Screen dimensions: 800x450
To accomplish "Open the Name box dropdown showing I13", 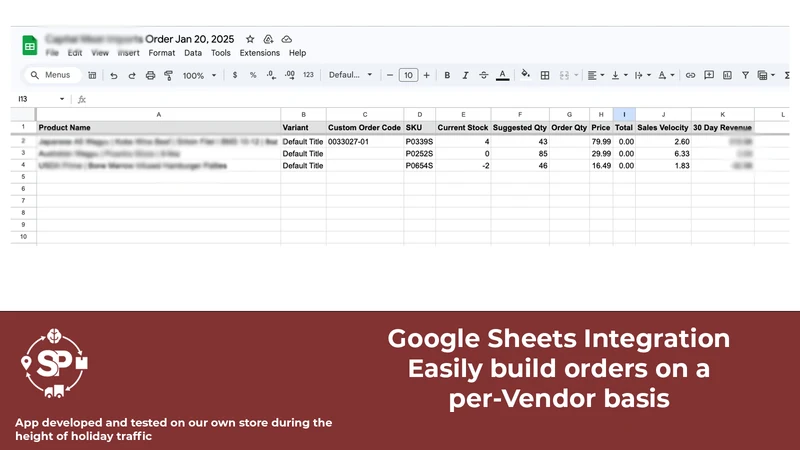I will pyautogui.click(x=62, y=99).
